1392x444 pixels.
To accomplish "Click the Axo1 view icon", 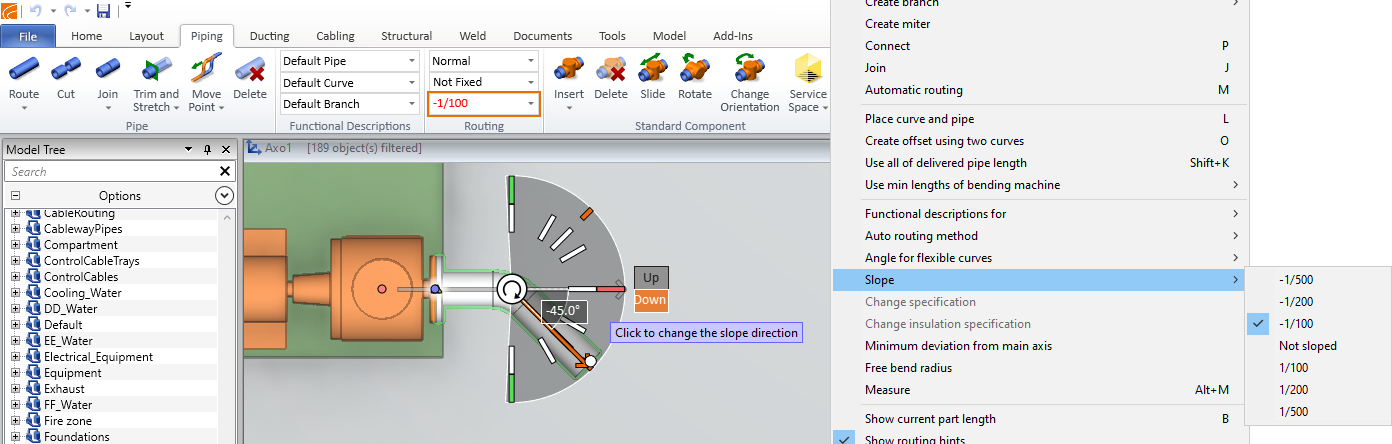I will [253, 148].
